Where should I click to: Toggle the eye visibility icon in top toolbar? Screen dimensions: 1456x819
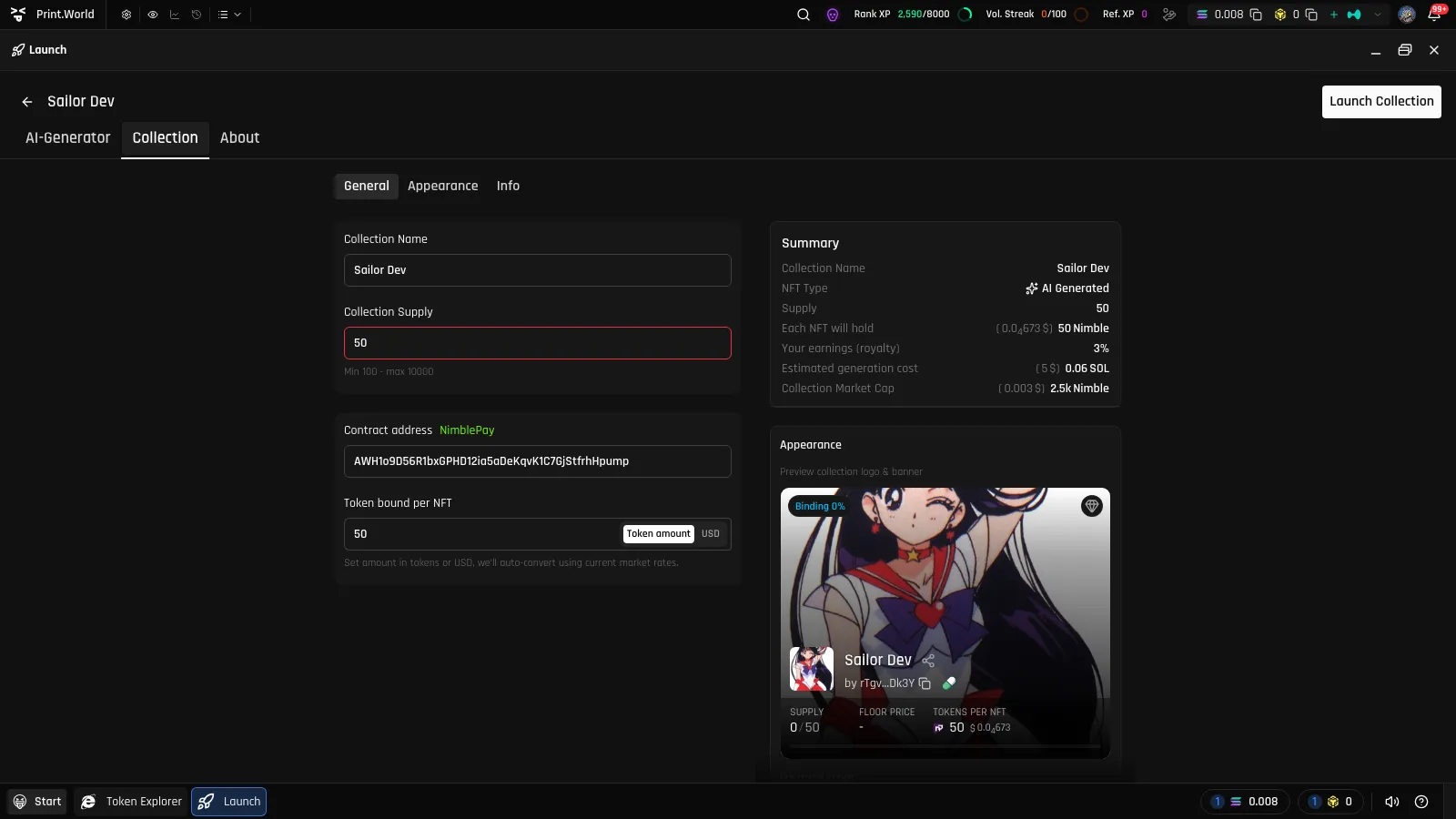click(152, 15)
